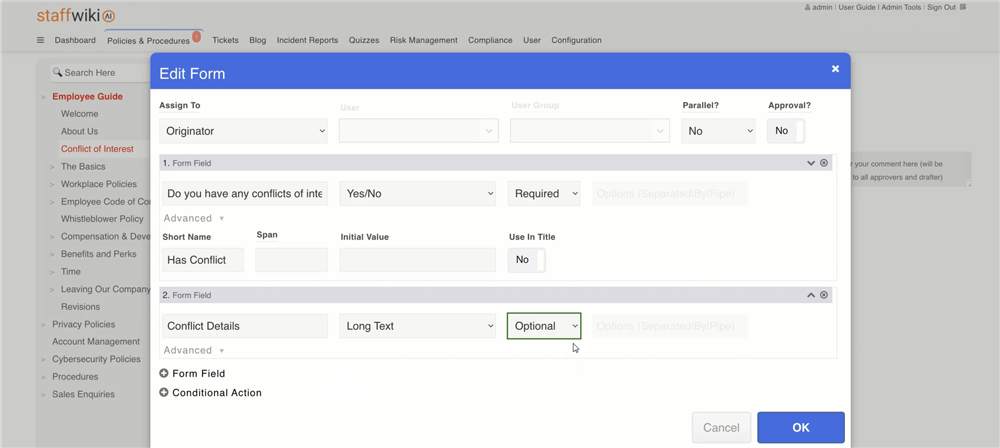Toggle the Use In Title switch

pyautogui.click(x=527, y=260)
